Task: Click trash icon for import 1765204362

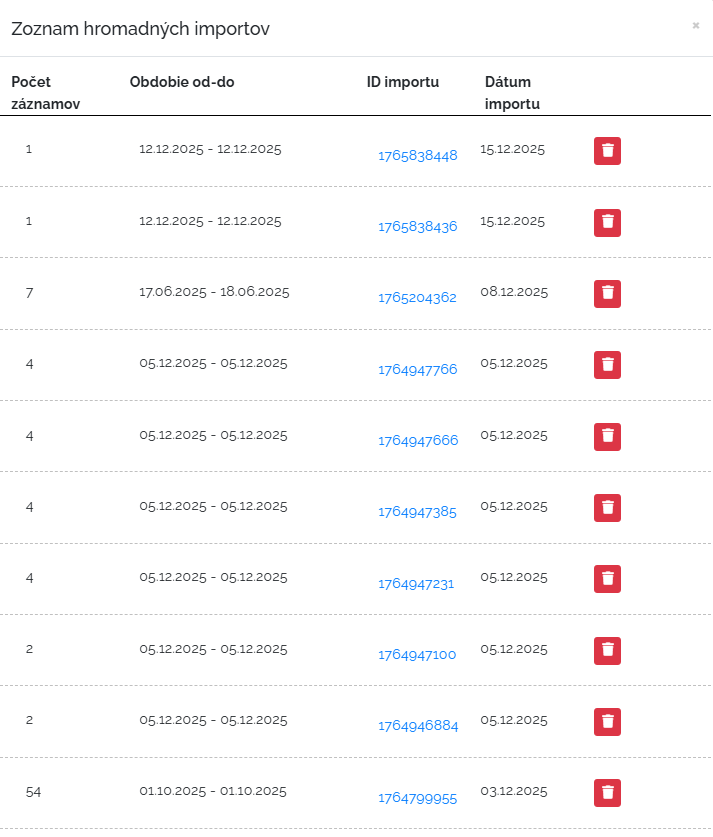Action: coord(607,293)
